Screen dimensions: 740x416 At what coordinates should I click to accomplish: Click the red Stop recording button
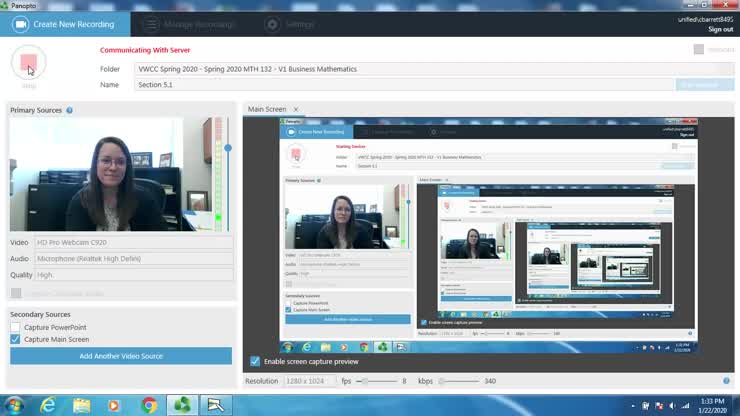[28, 64]
